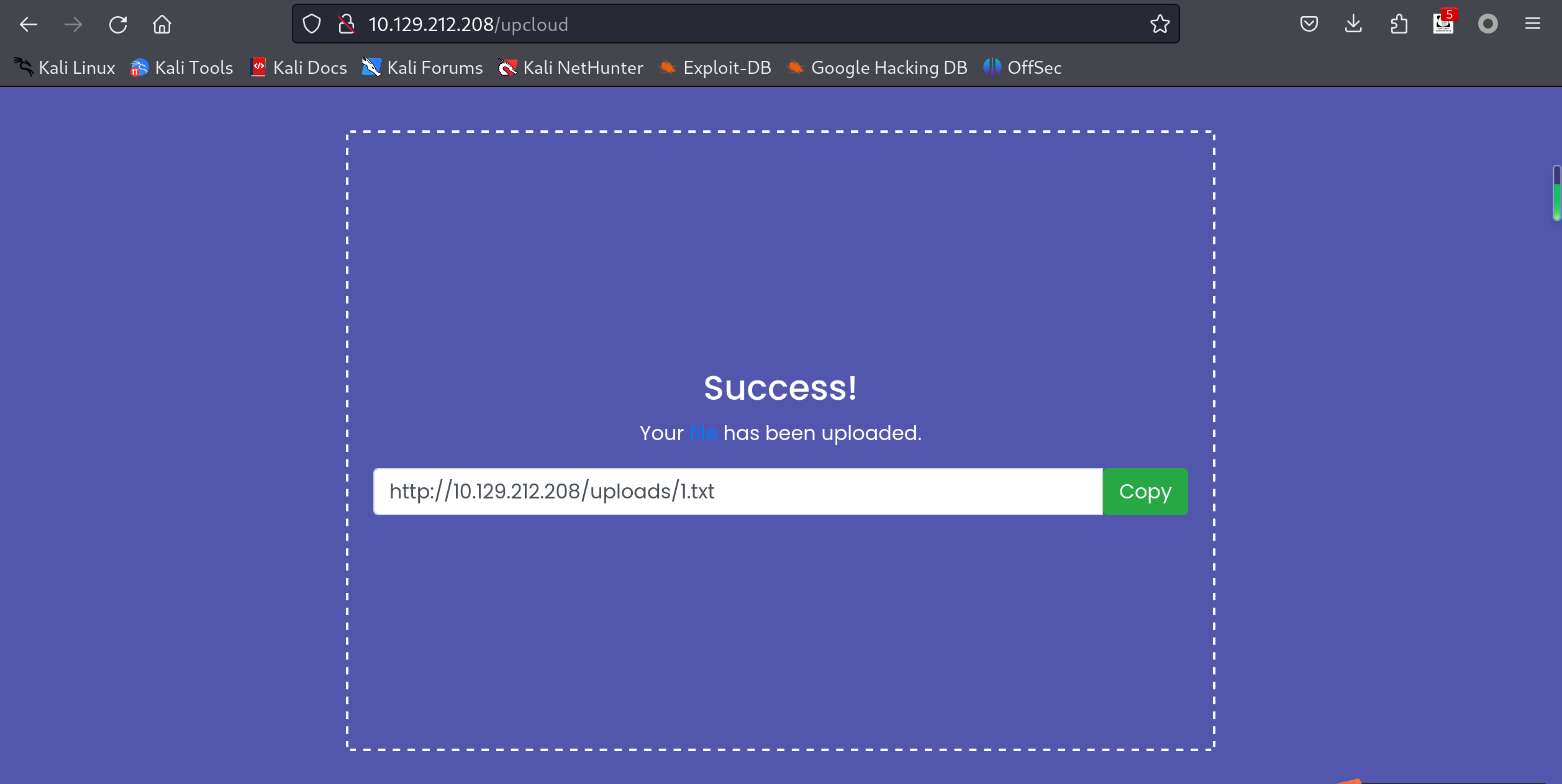Reload the current page
Screen dimensions: 1562x784
[118, 24]
